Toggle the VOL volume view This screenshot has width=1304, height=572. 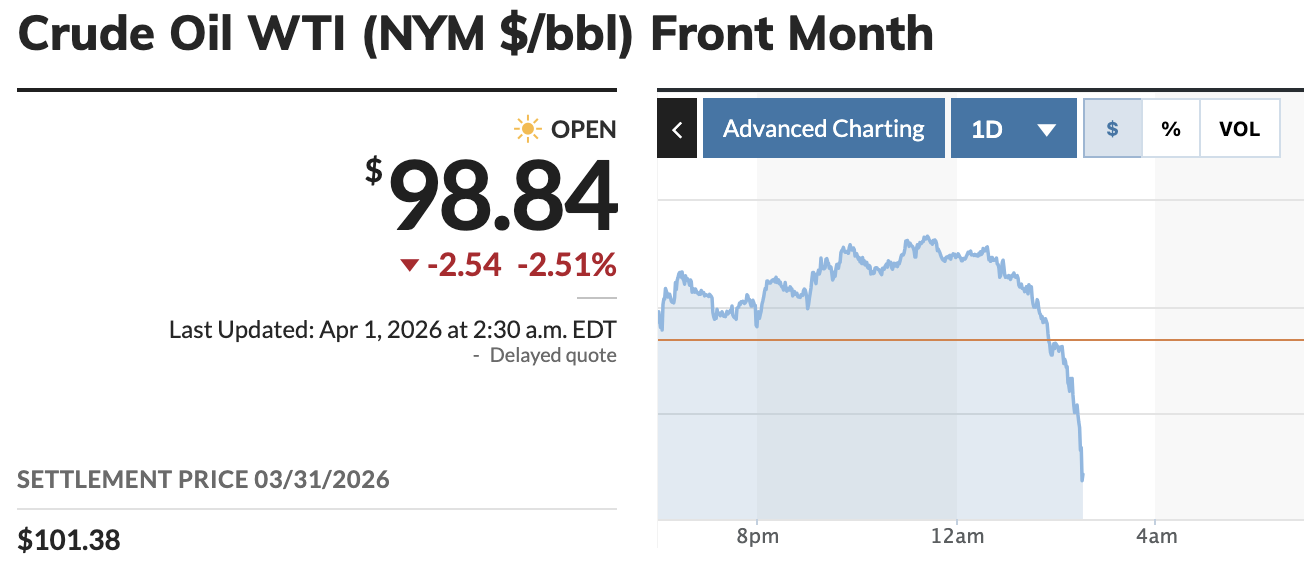point(1239,129)
